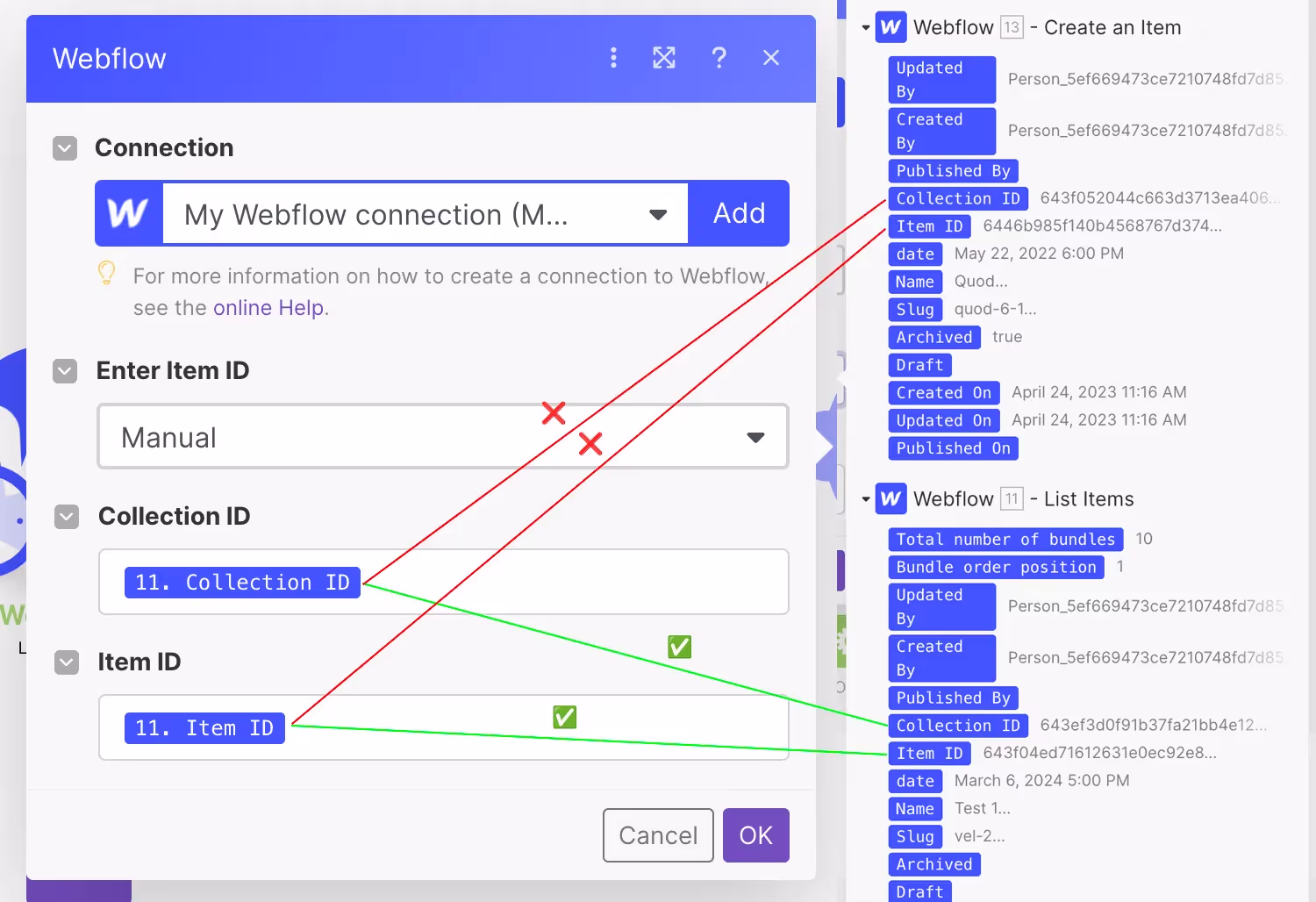Image resolution: width=1316 pixels, height=902 pixels.
Task: Click the Cancel button
Action: pos(658,835)
